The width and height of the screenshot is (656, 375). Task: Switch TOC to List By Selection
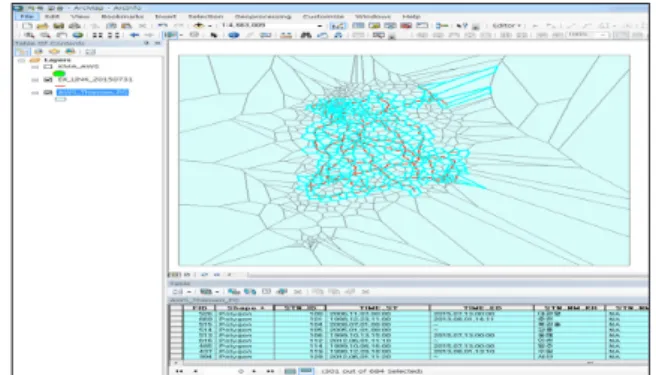pos(70,51)
